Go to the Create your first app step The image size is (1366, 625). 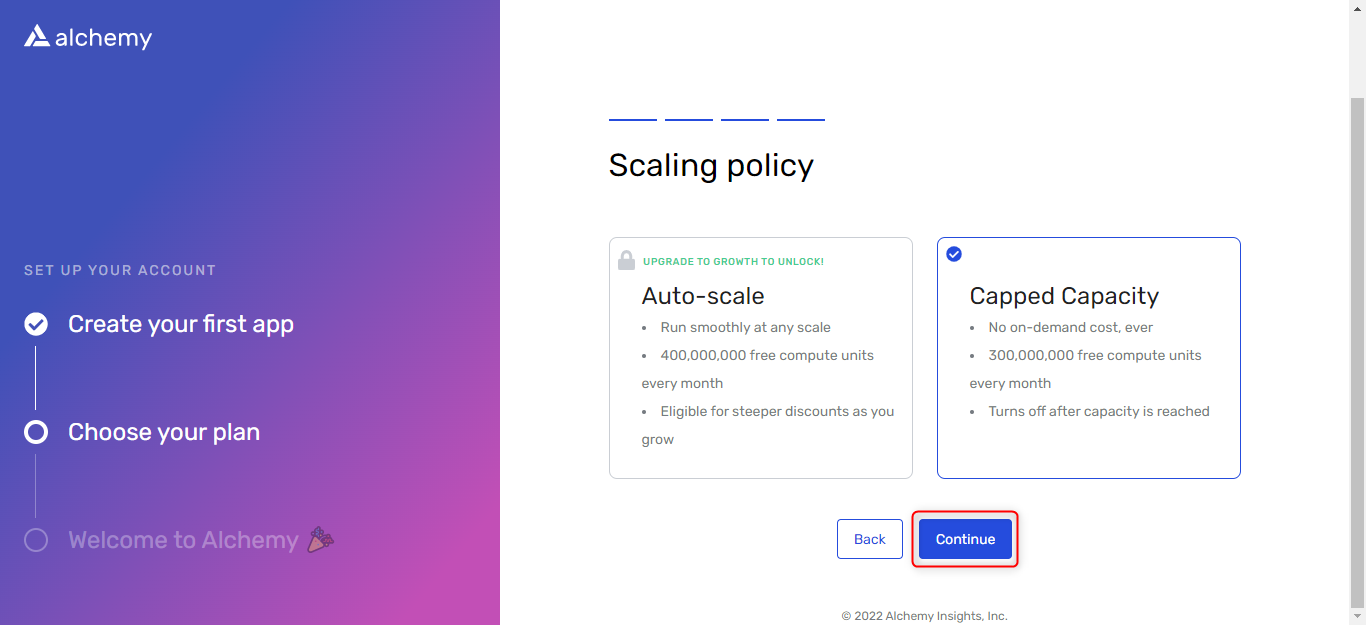181,324
